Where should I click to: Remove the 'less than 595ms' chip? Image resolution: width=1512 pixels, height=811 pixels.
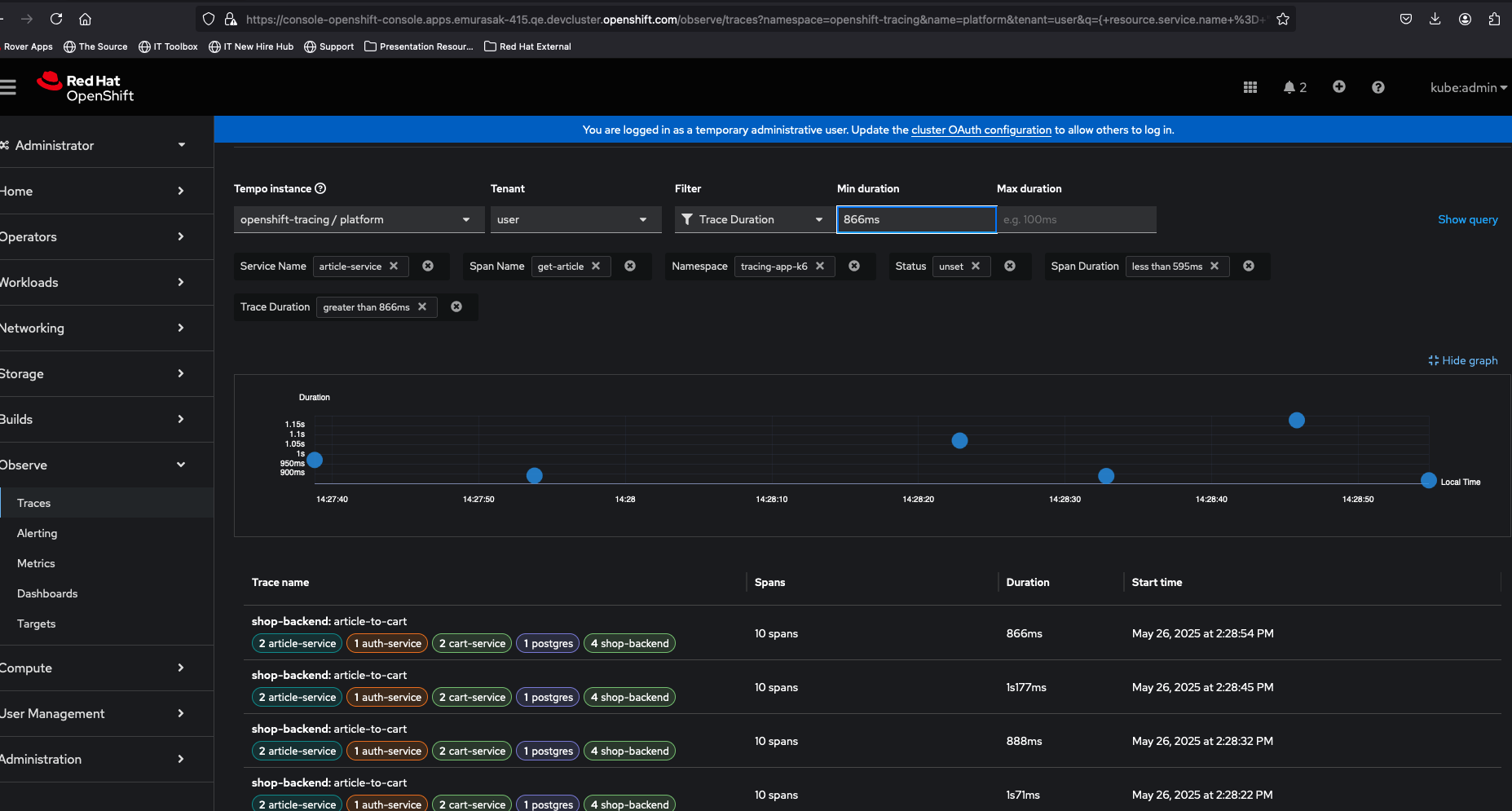point(1214,267)
